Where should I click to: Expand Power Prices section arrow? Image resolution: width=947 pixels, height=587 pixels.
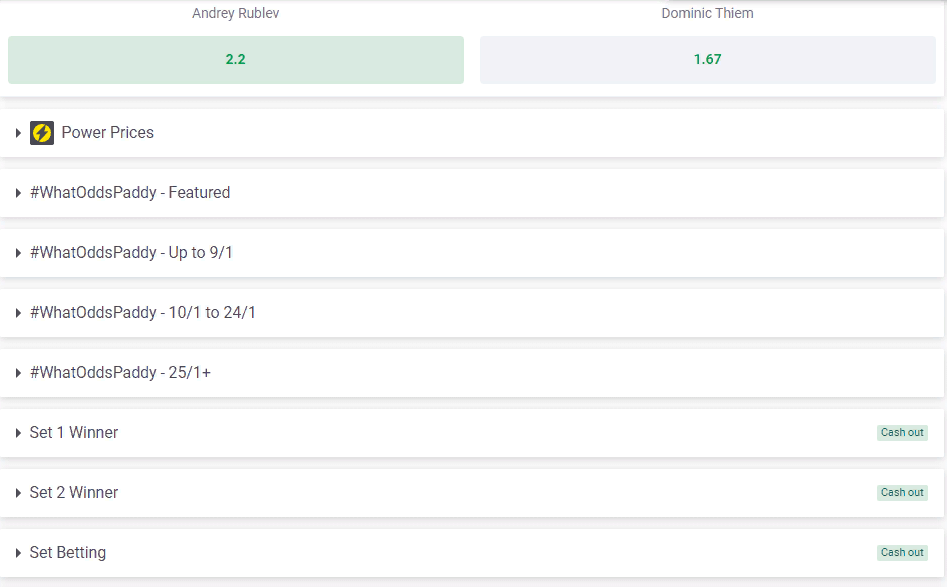click(x=18, y=133)
